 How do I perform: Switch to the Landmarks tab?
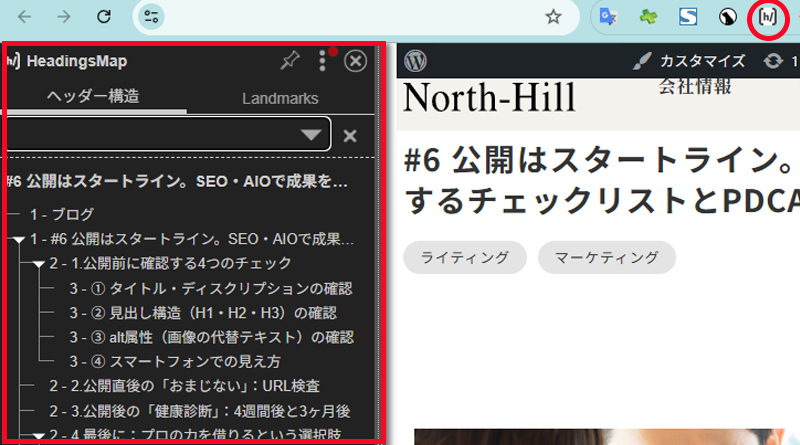[280, 98]
